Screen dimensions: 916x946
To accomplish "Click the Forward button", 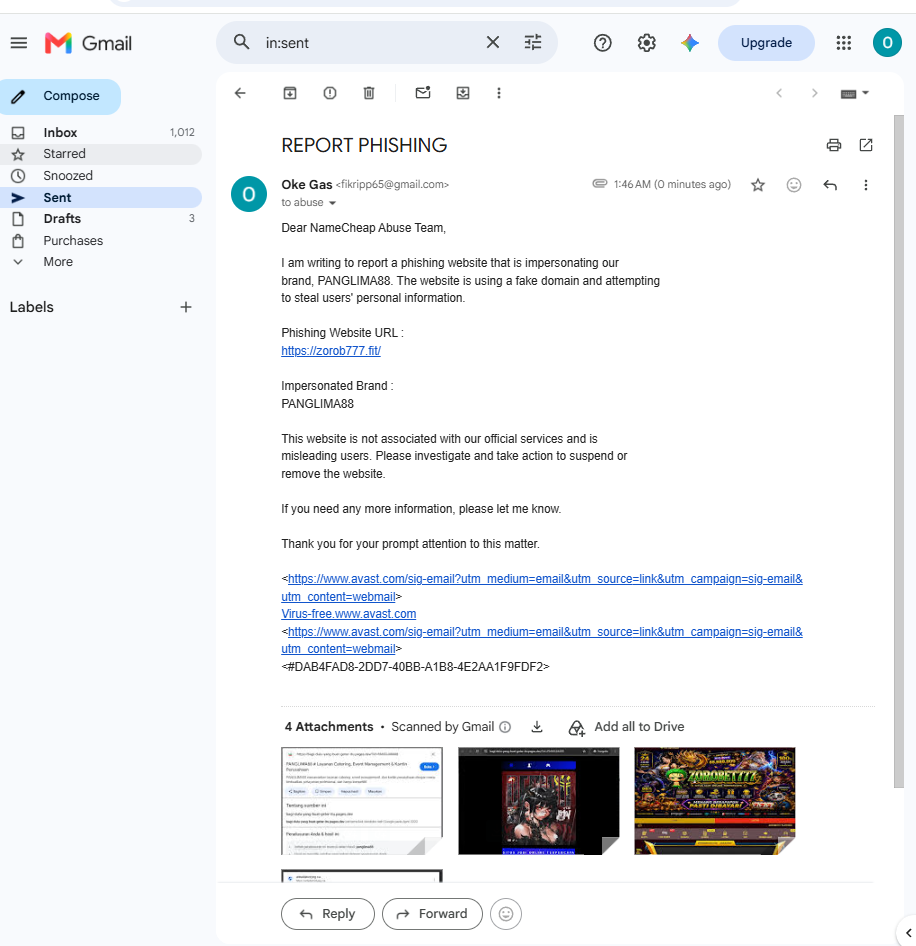I will (x=432, y=914).
